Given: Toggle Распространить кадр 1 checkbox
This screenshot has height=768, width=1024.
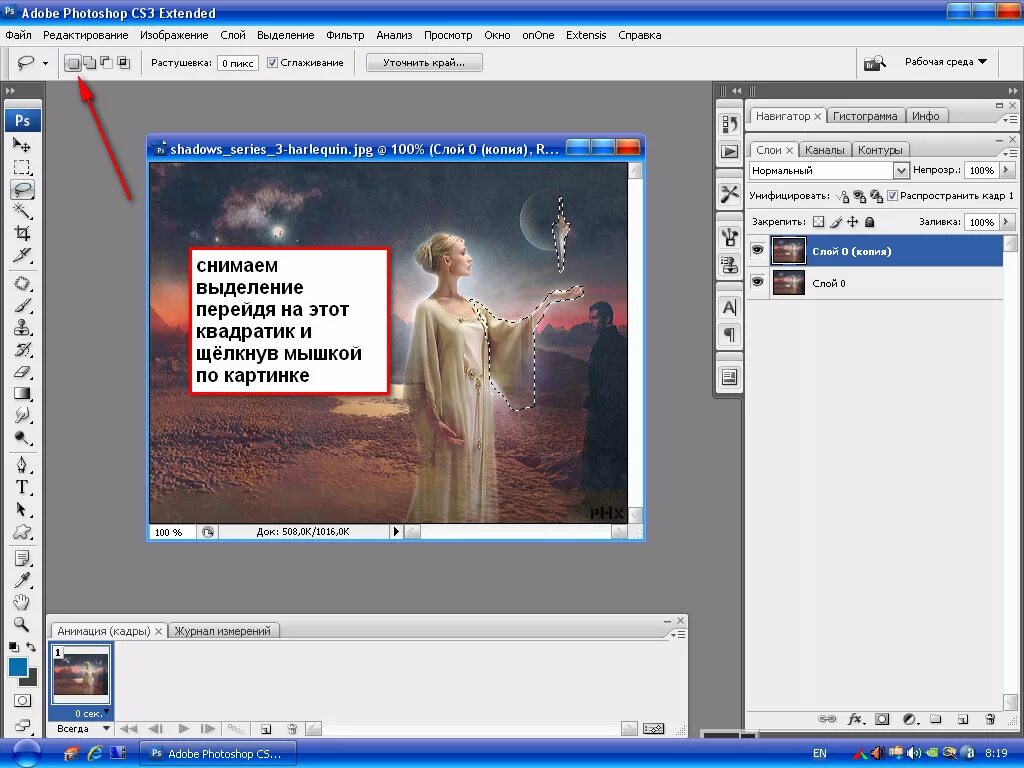Looking at the screenshot, I should click(x=892, y=195).
